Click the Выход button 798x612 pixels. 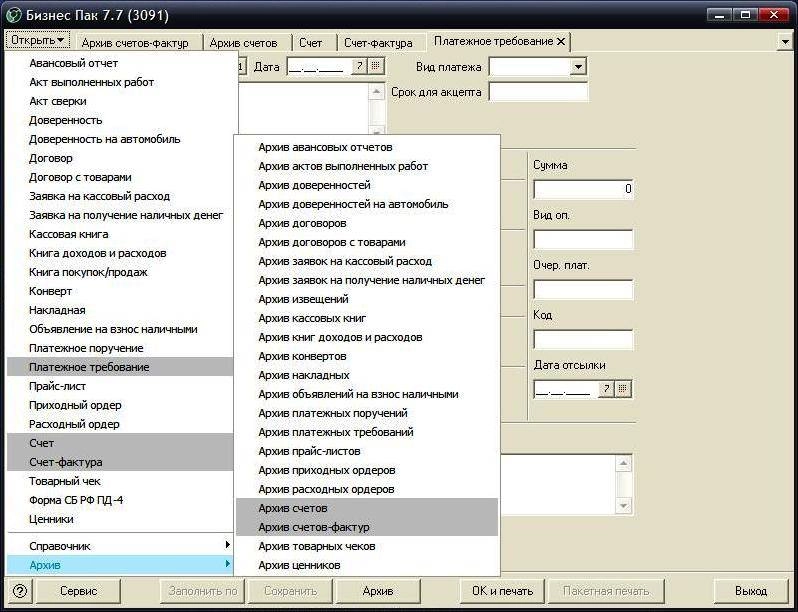click(751, 591)
